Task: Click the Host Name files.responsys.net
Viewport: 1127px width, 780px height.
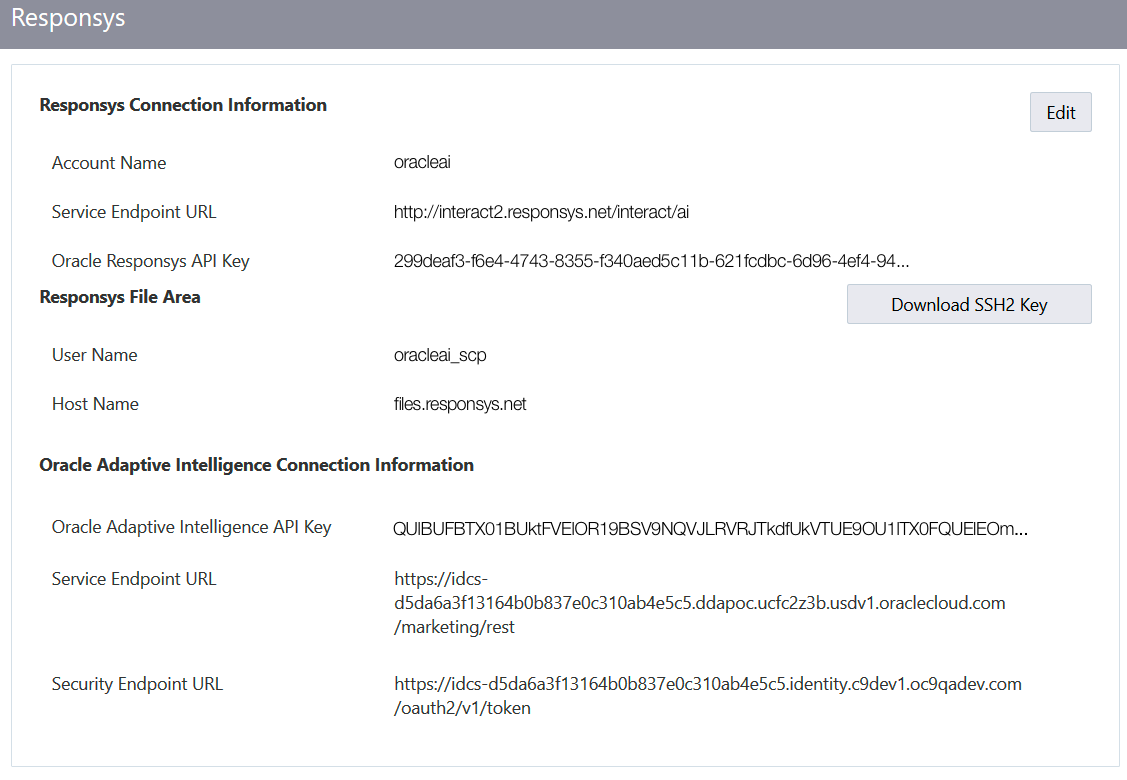Action: [x=462, y=403]
